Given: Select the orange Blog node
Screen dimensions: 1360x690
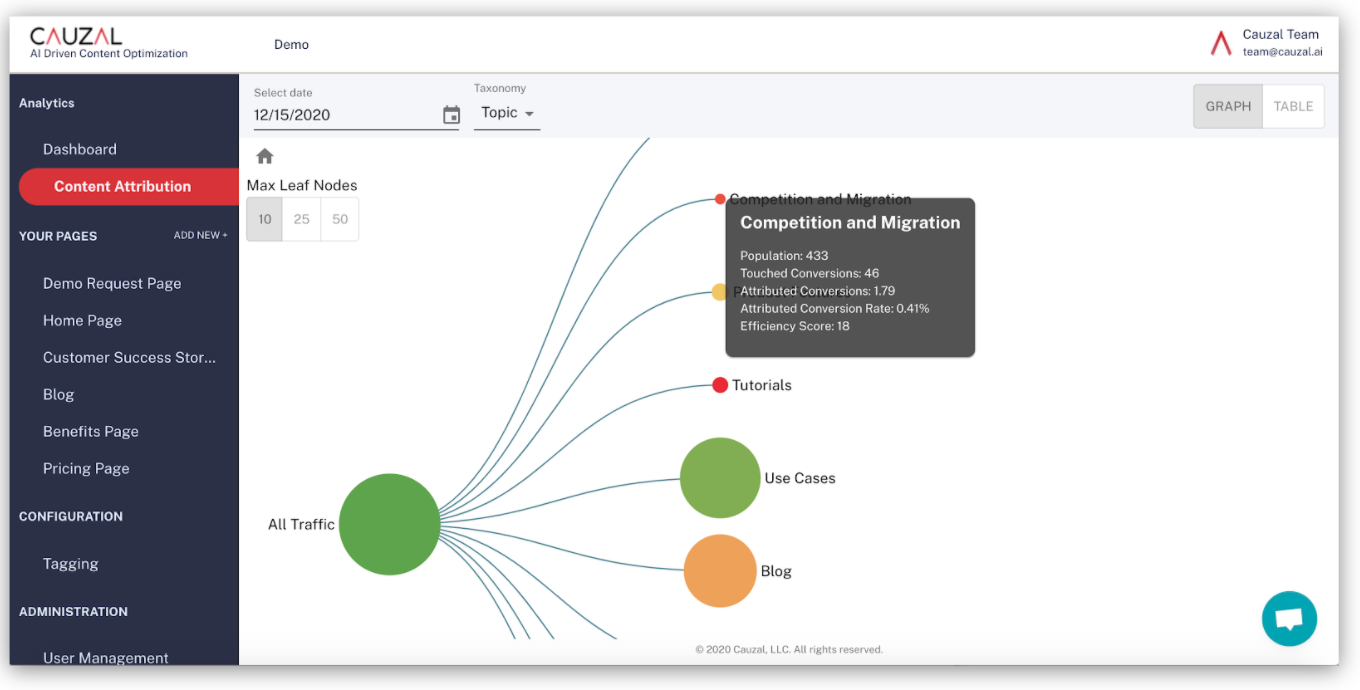Looking at the screenshot, I should pos(720,571).
